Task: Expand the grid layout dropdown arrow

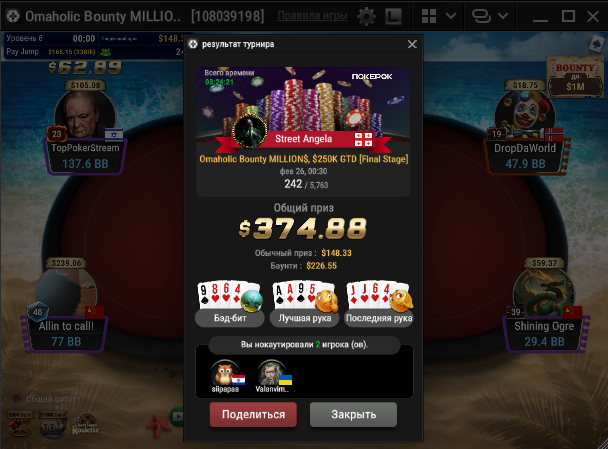Action: pos(451,16)
